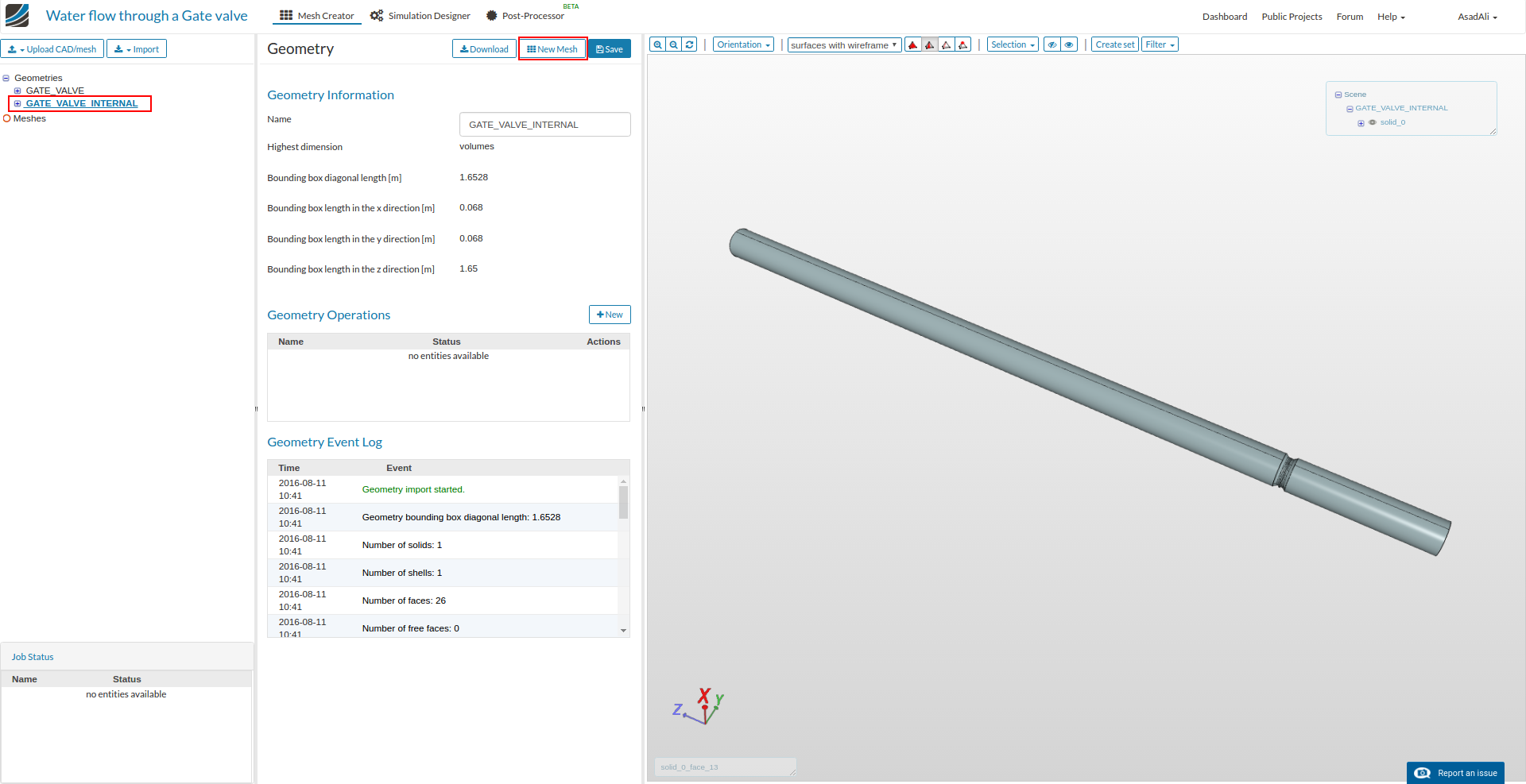The height and width of the screenshot is (784, 1526).
Task: Save the geometry
Action: click(610, 49)
